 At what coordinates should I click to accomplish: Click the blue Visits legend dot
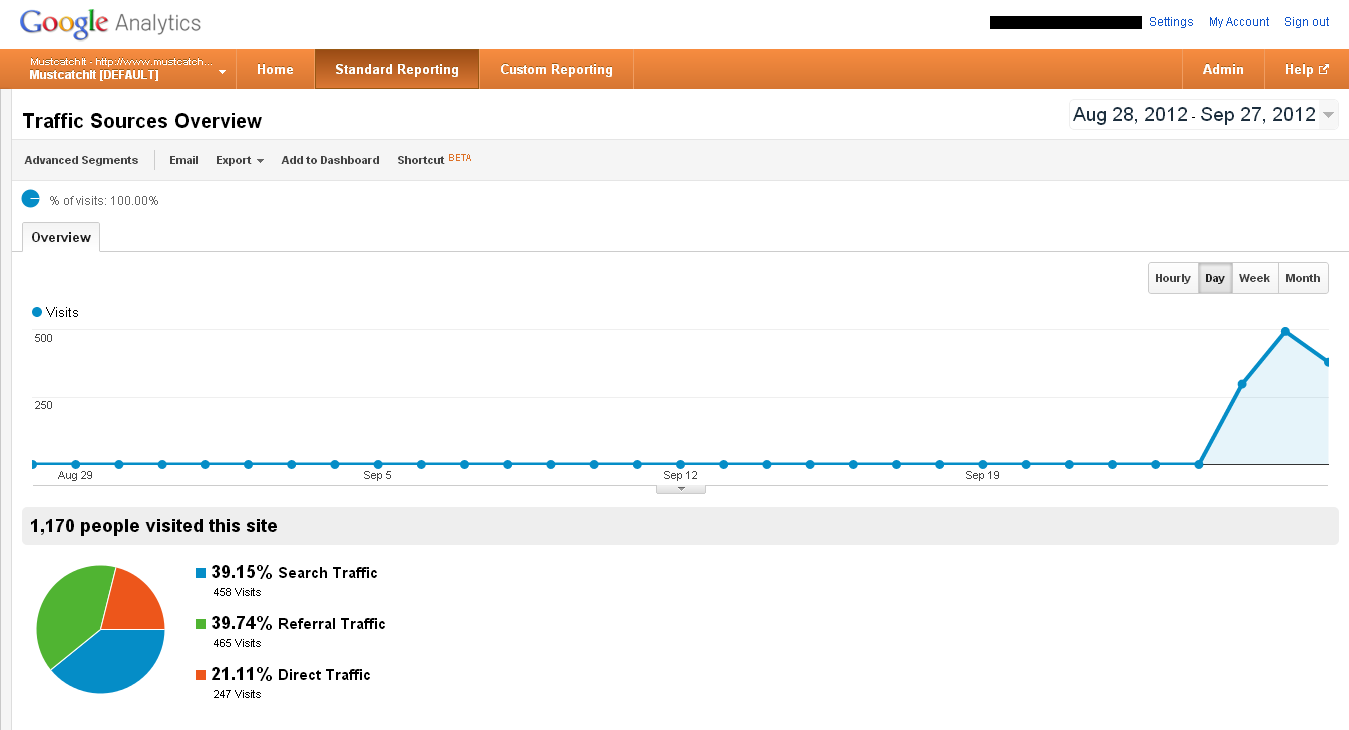[x=37, y=312]
